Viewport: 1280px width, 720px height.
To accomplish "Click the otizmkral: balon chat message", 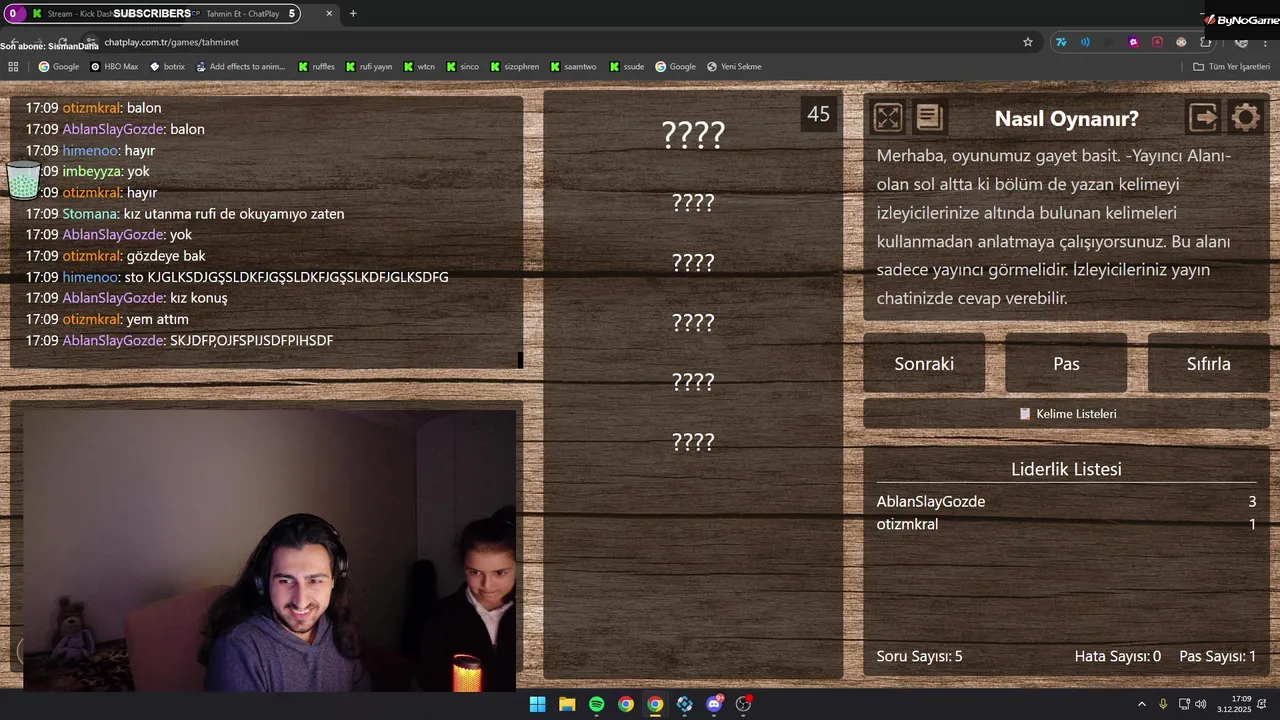I will point(93,108).
